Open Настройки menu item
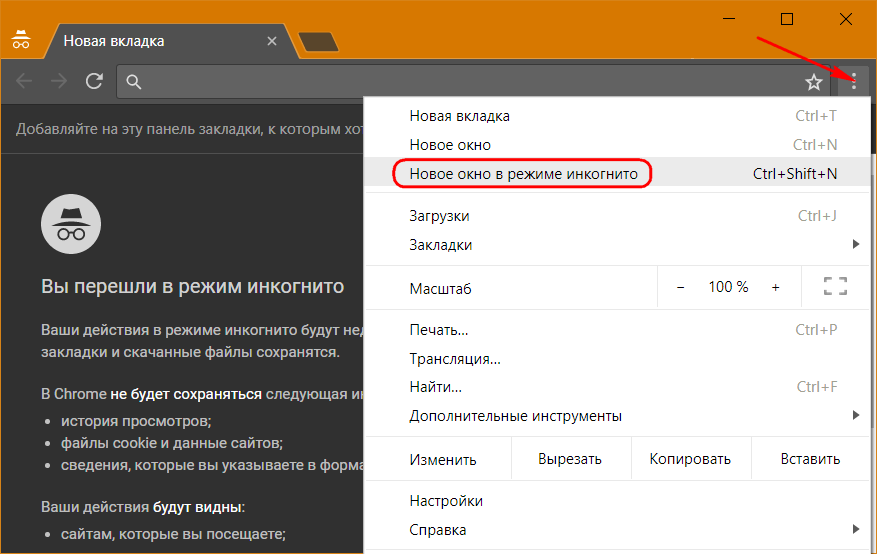Image resolution: width=877 pixels, height=554 pixels. click(446, 500)
